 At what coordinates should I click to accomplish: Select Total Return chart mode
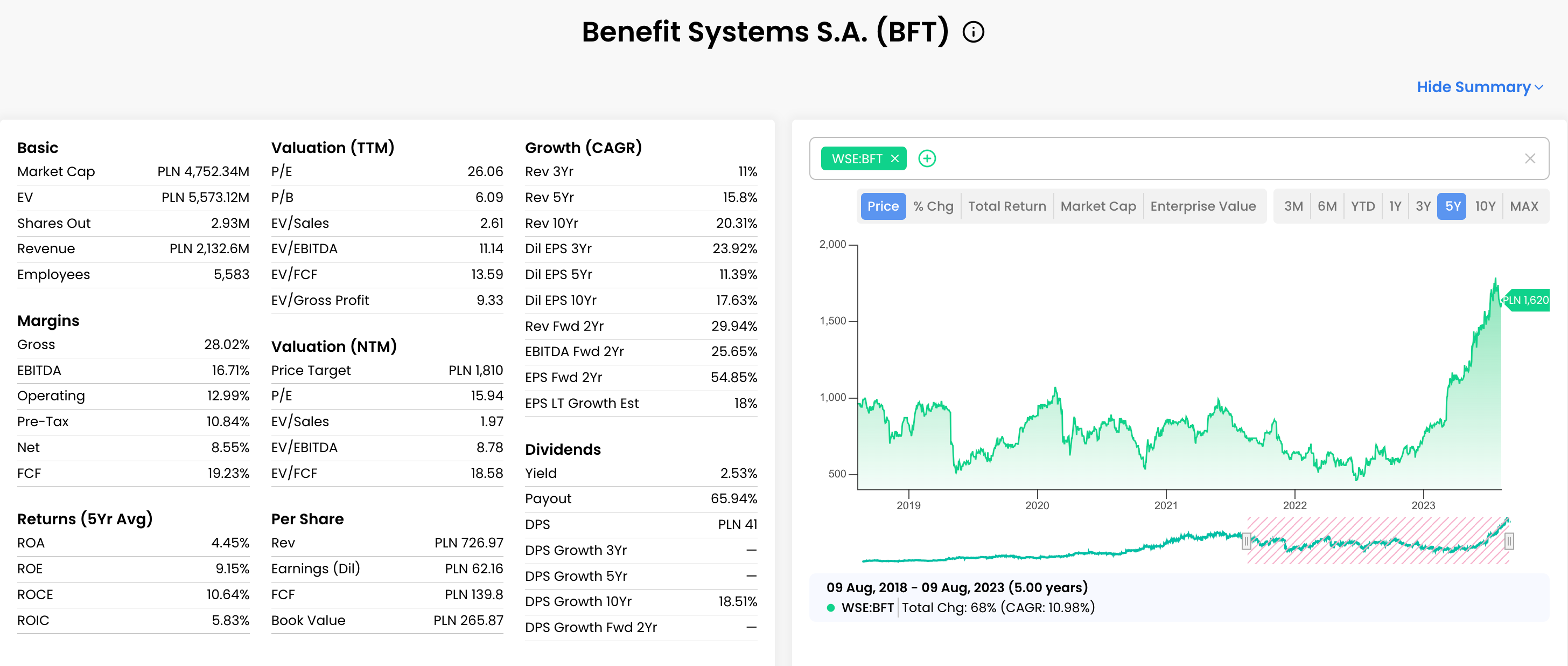(x=1006, y=206)
